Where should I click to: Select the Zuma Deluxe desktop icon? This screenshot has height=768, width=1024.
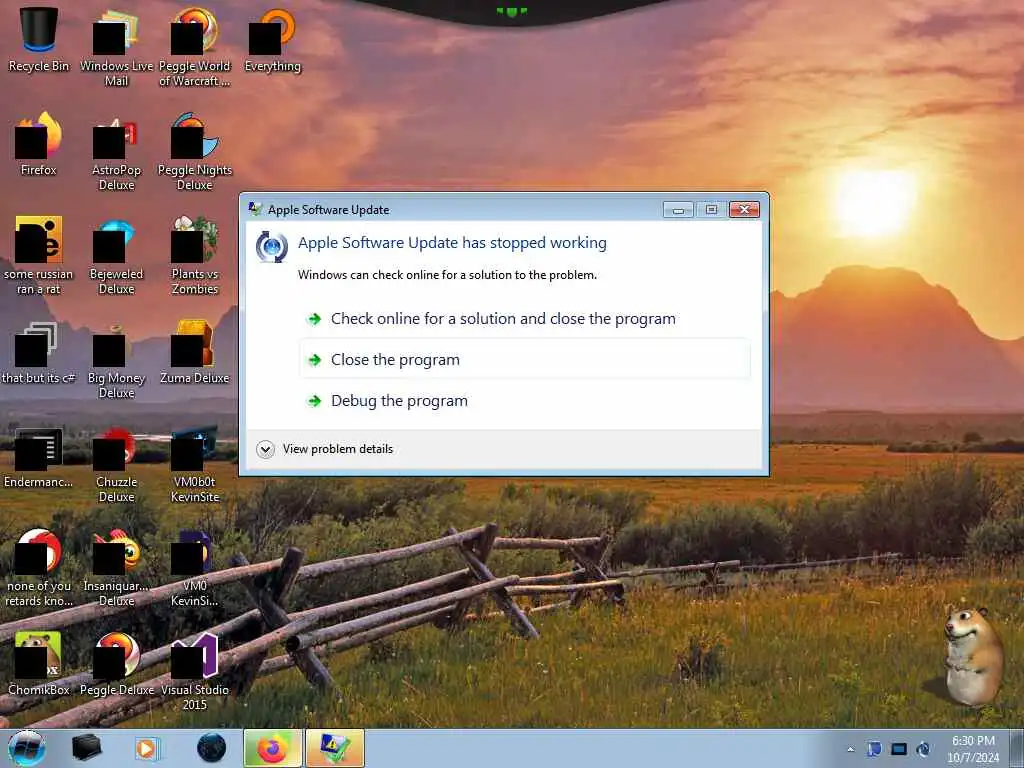click(195, 351)
